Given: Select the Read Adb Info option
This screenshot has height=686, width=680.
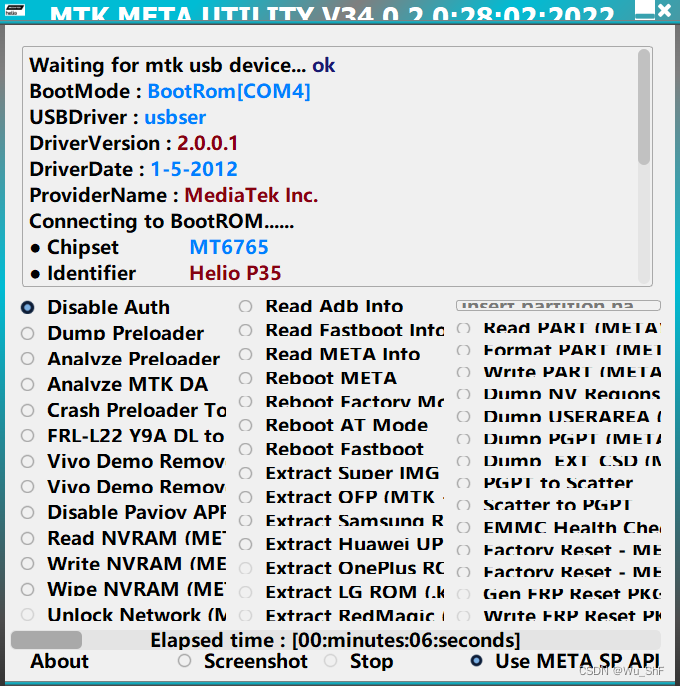Looking at the screenshot, I should (321, 306).
